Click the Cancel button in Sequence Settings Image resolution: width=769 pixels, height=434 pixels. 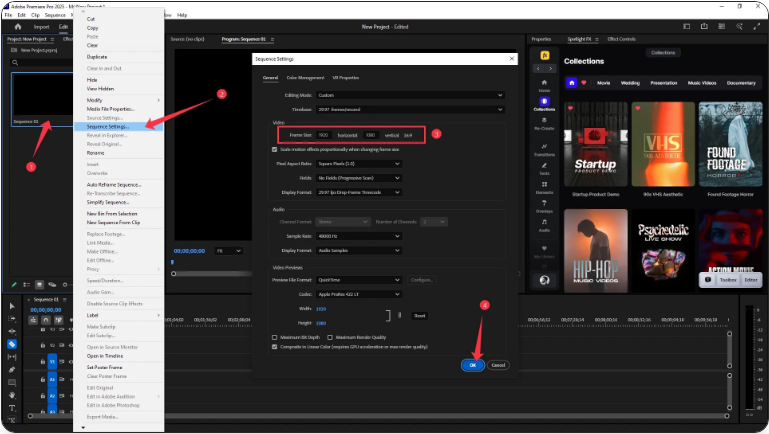pyautogui.click(x=497, y=365)
